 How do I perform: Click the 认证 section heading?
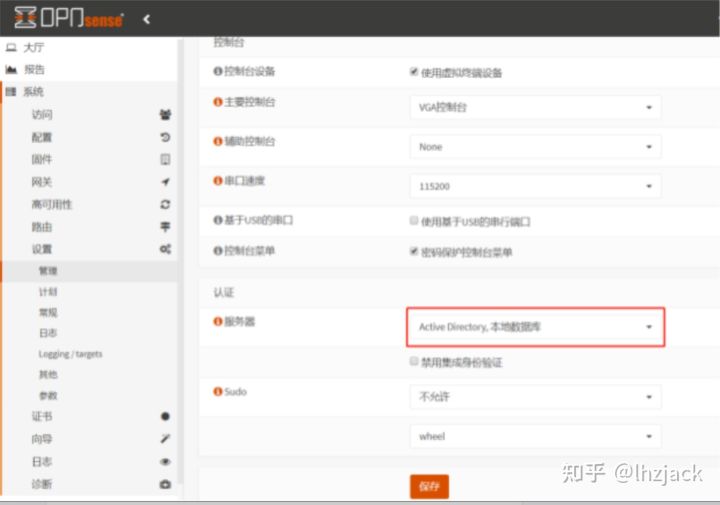tap(224, 292)
